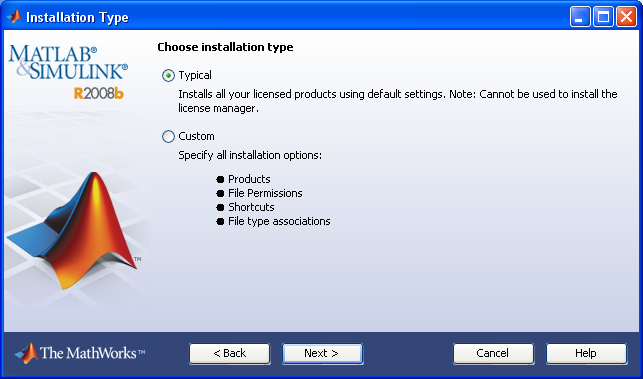Image resolution: width=643 pixels, height=379 pixels.
Task: Click the Typical option description text
Action: pyautogui.click(x=397, y=101)
